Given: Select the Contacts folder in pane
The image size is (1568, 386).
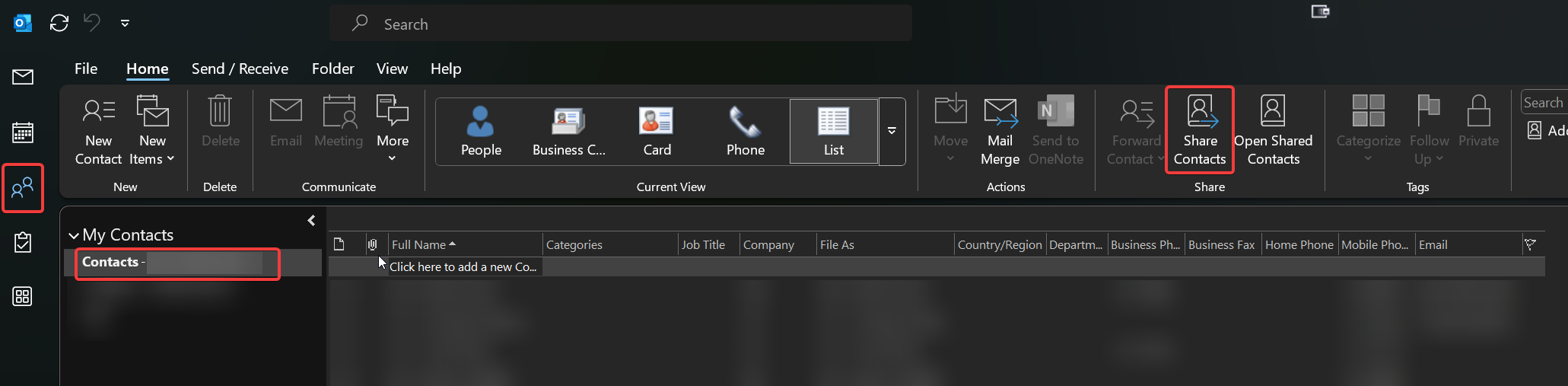Looking at the screenshot, I should 110,262.
